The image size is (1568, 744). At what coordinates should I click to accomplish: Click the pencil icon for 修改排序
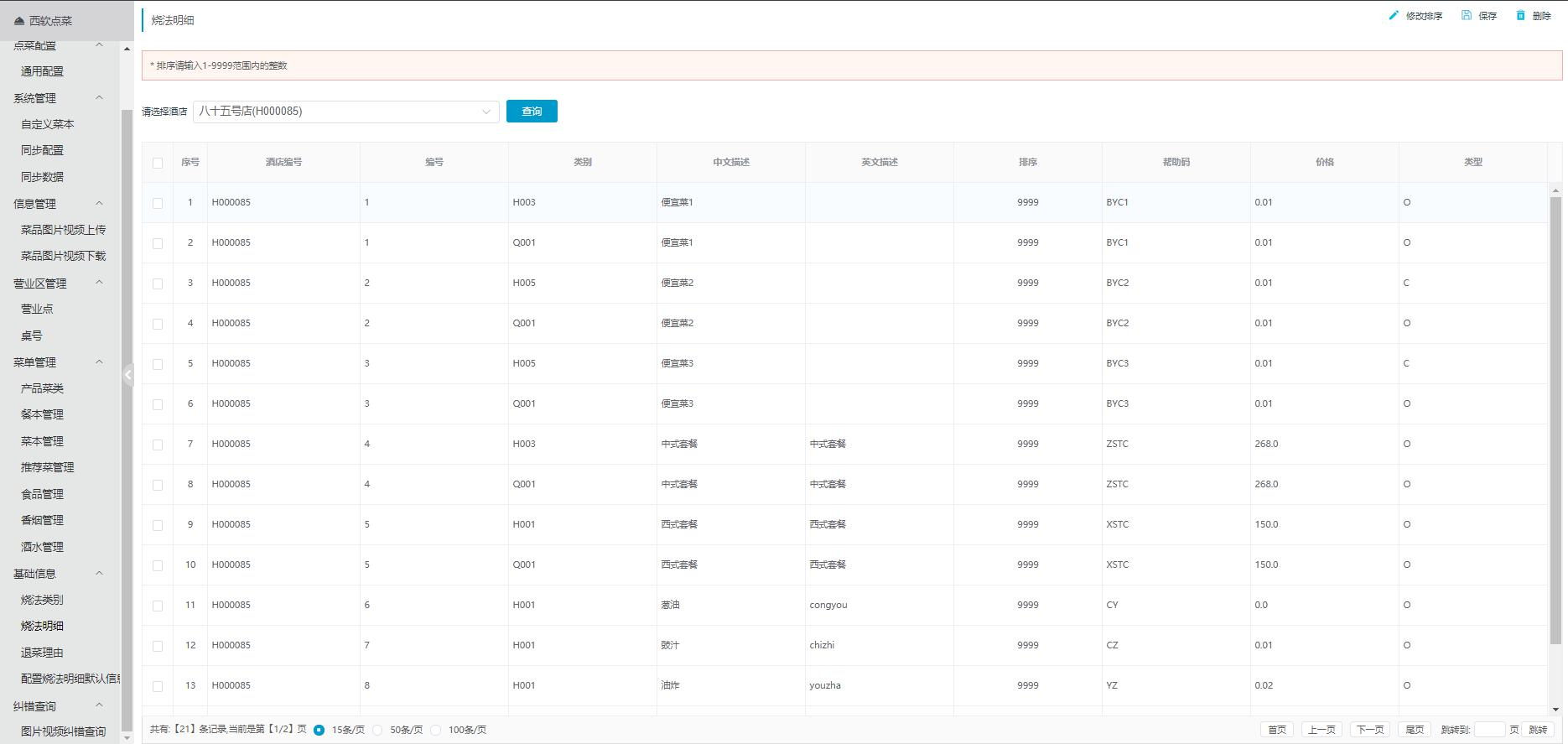pyautogui.click(x=1394, y=16)
